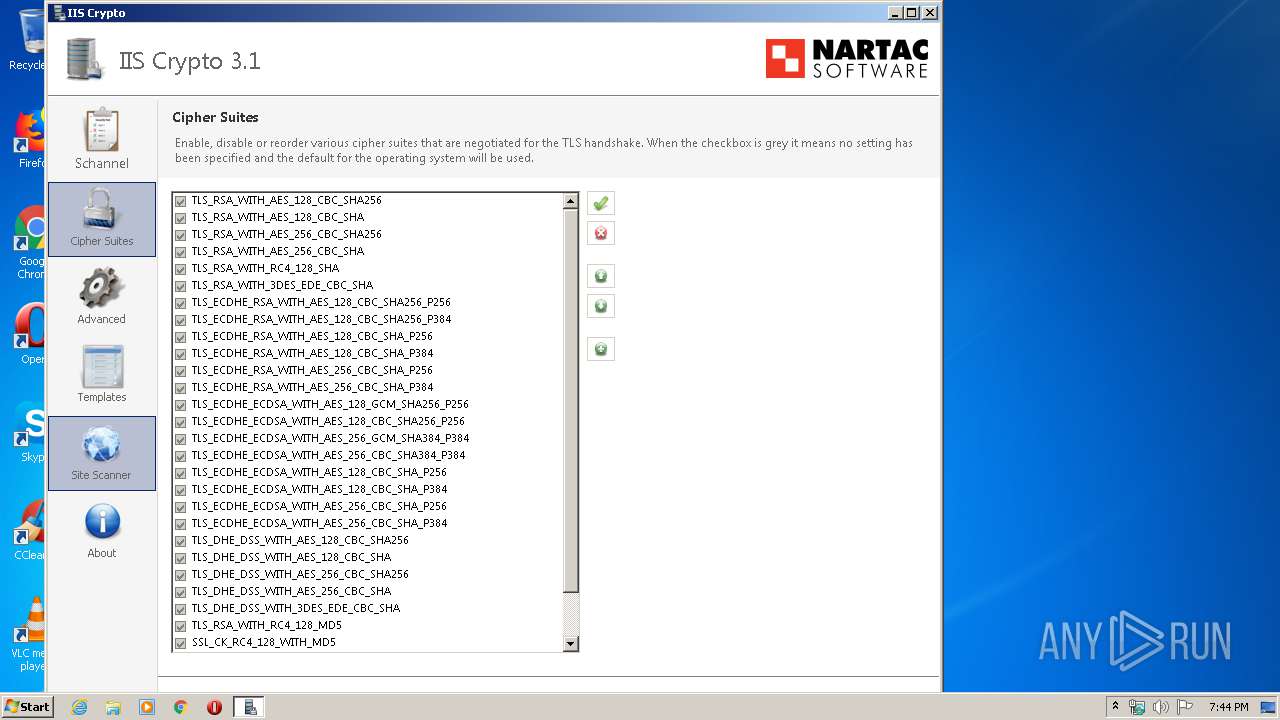This screenshot has width=1280, height=720.
Task: Click the volume tray icon
Action: point(1160,707)
